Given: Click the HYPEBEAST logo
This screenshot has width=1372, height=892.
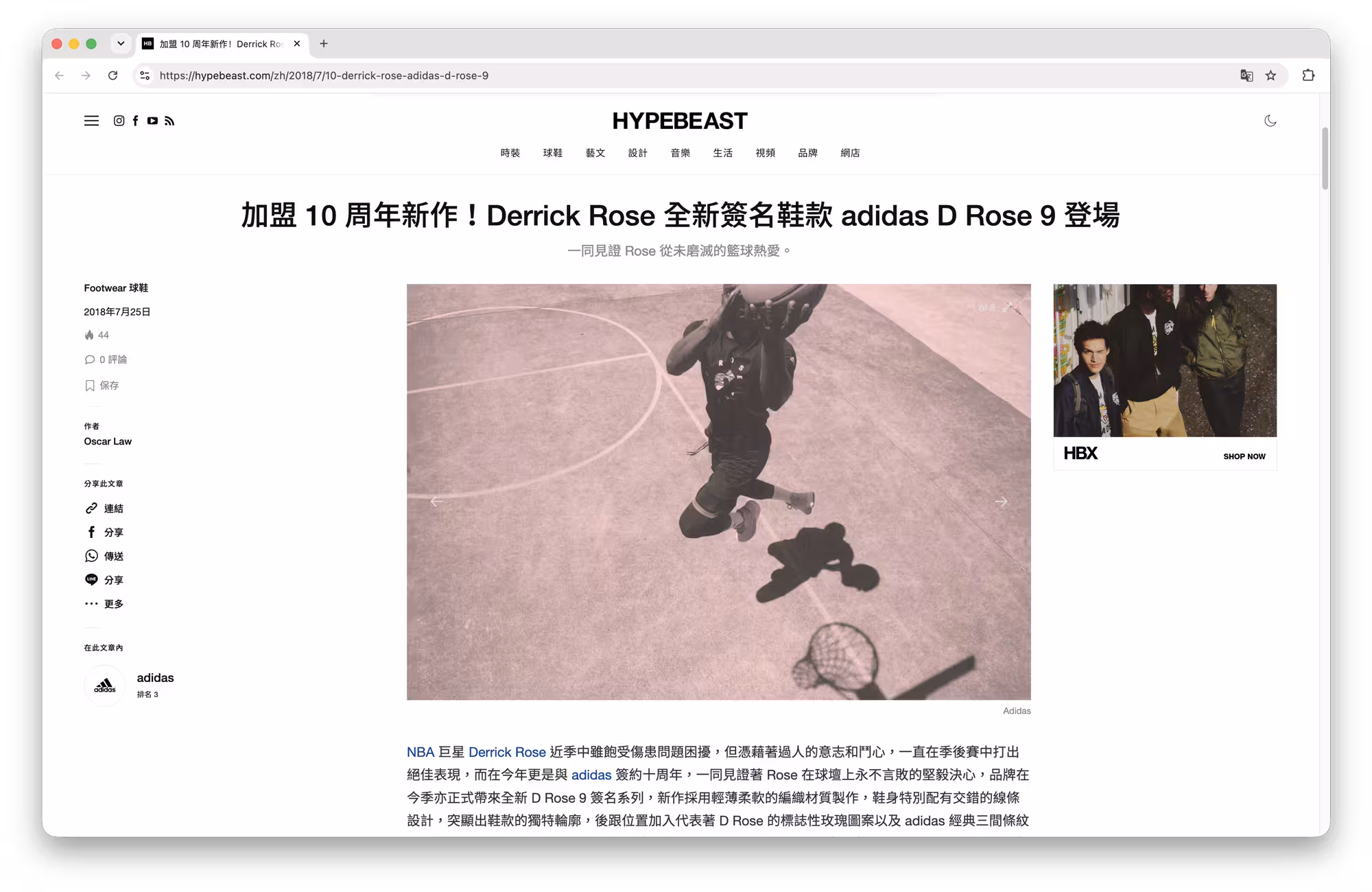Looking at the screenshot, I should 680,121.
